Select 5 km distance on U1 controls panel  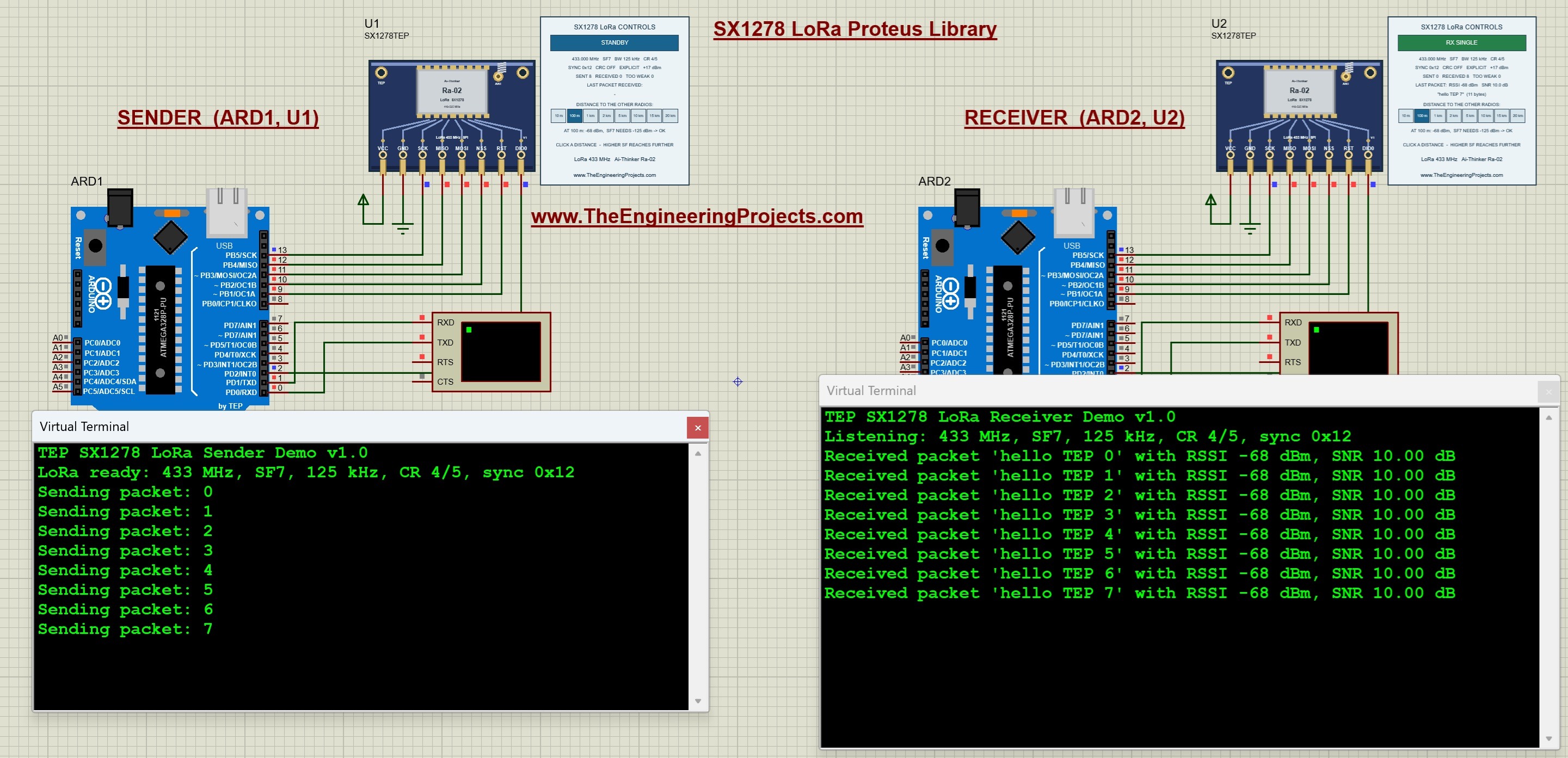622,115
